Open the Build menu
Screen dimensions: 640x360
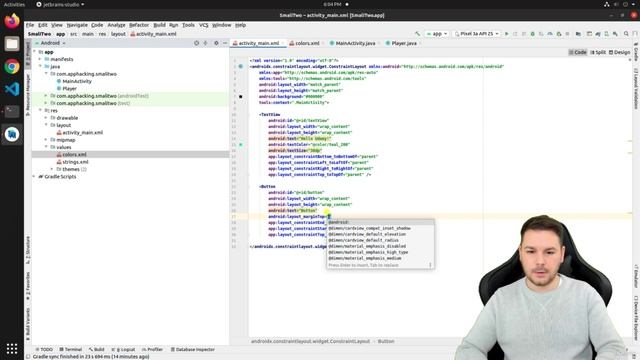[159, 25]
